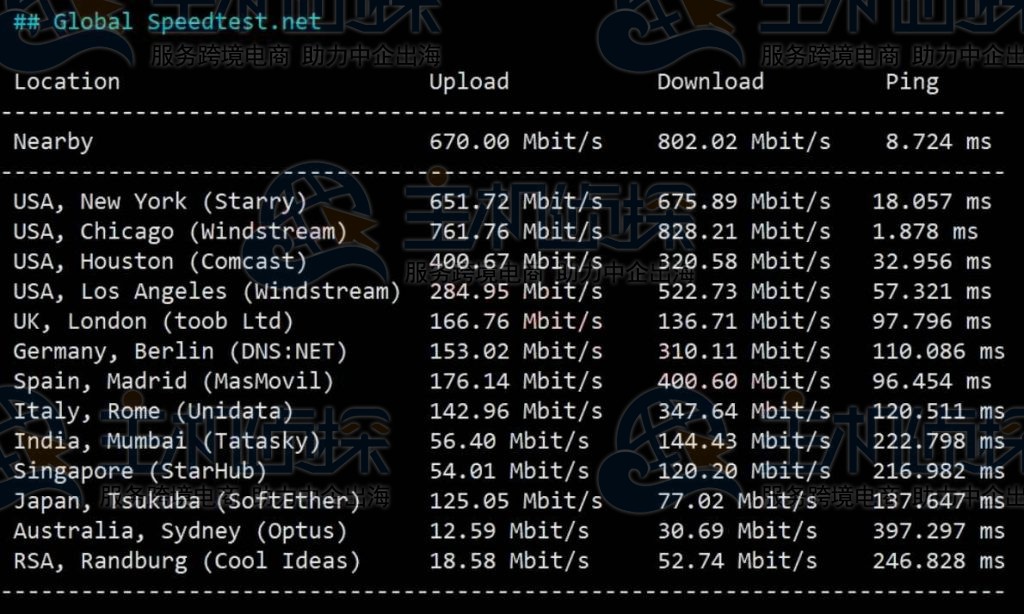Select the India, Mumbai (Tatasky) entry
The width and height of the screenshot is (1024, 614).
167,442
